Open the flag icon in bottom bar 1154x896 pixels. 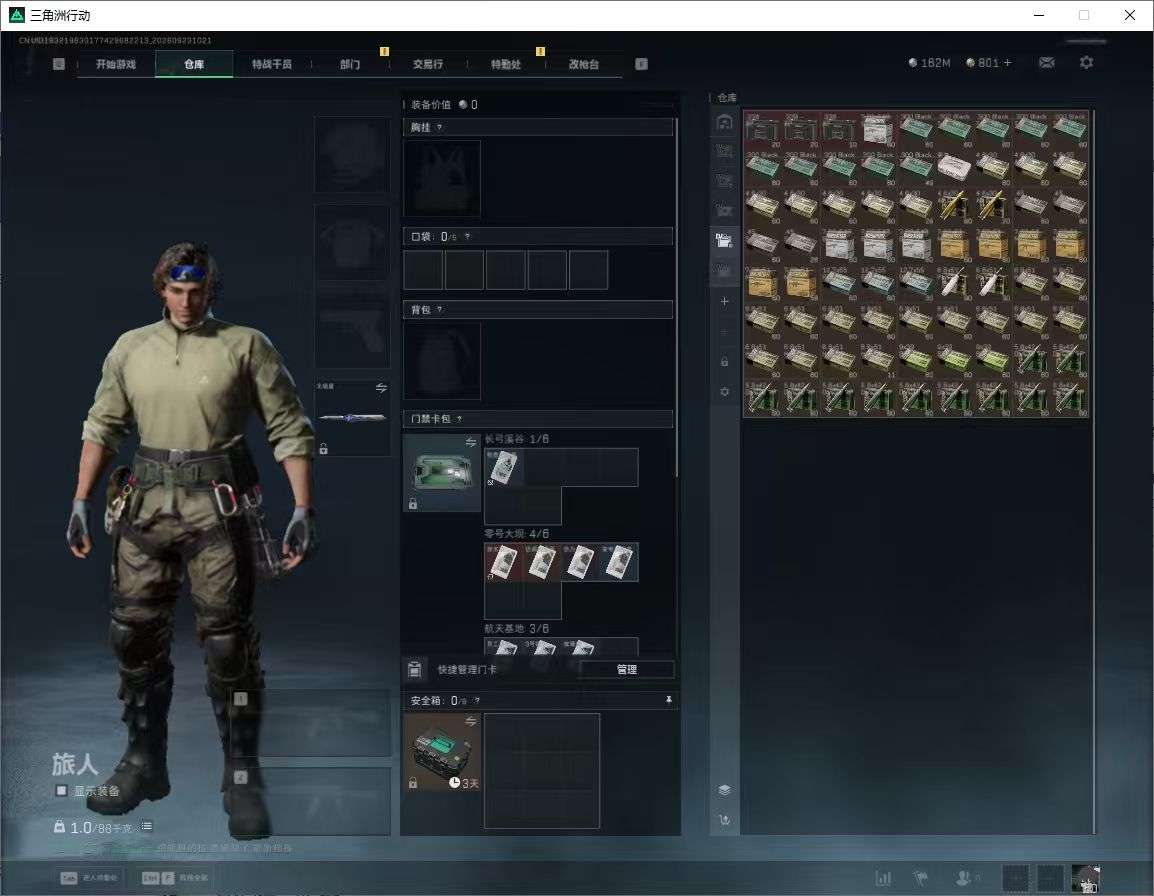(x=921, y=878)
